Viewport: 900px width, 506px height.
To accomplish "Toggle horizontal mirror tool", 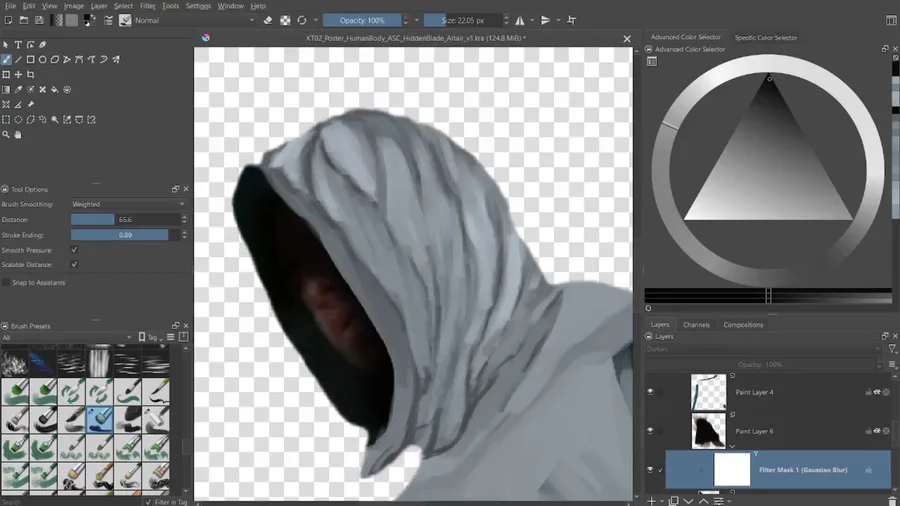I will pyautogui.click(x=519, y=20).
